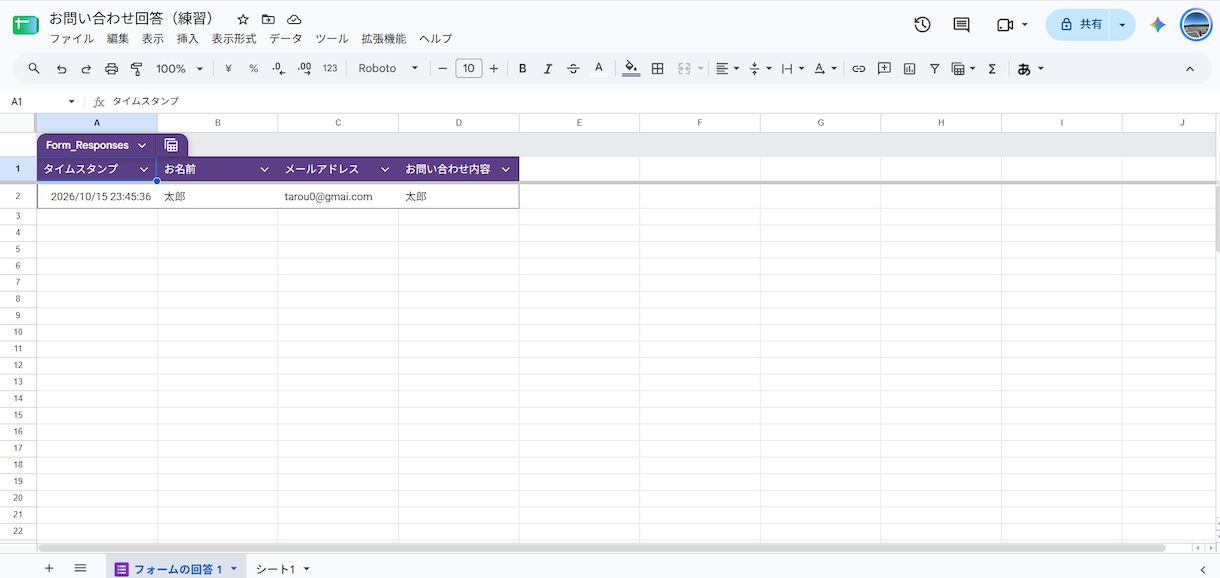This screenshot has width=1220, height=578.
Task: Add a new sheet
Action: point(48,568)
